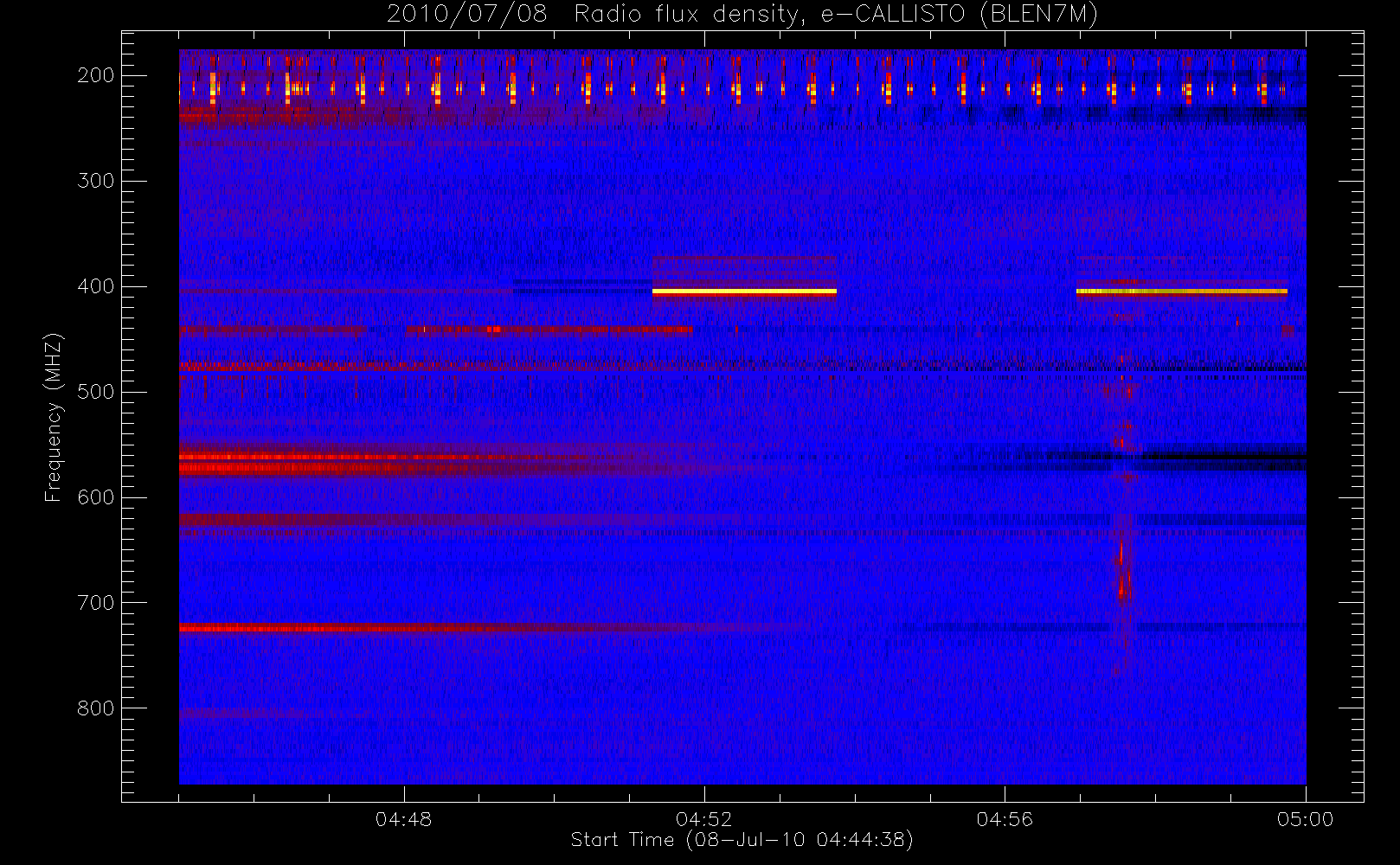Viewport: 1400px width, 865px height.
Task: Click the bright yellow 400 MHz band near 04:52
Action: [744, 292]
